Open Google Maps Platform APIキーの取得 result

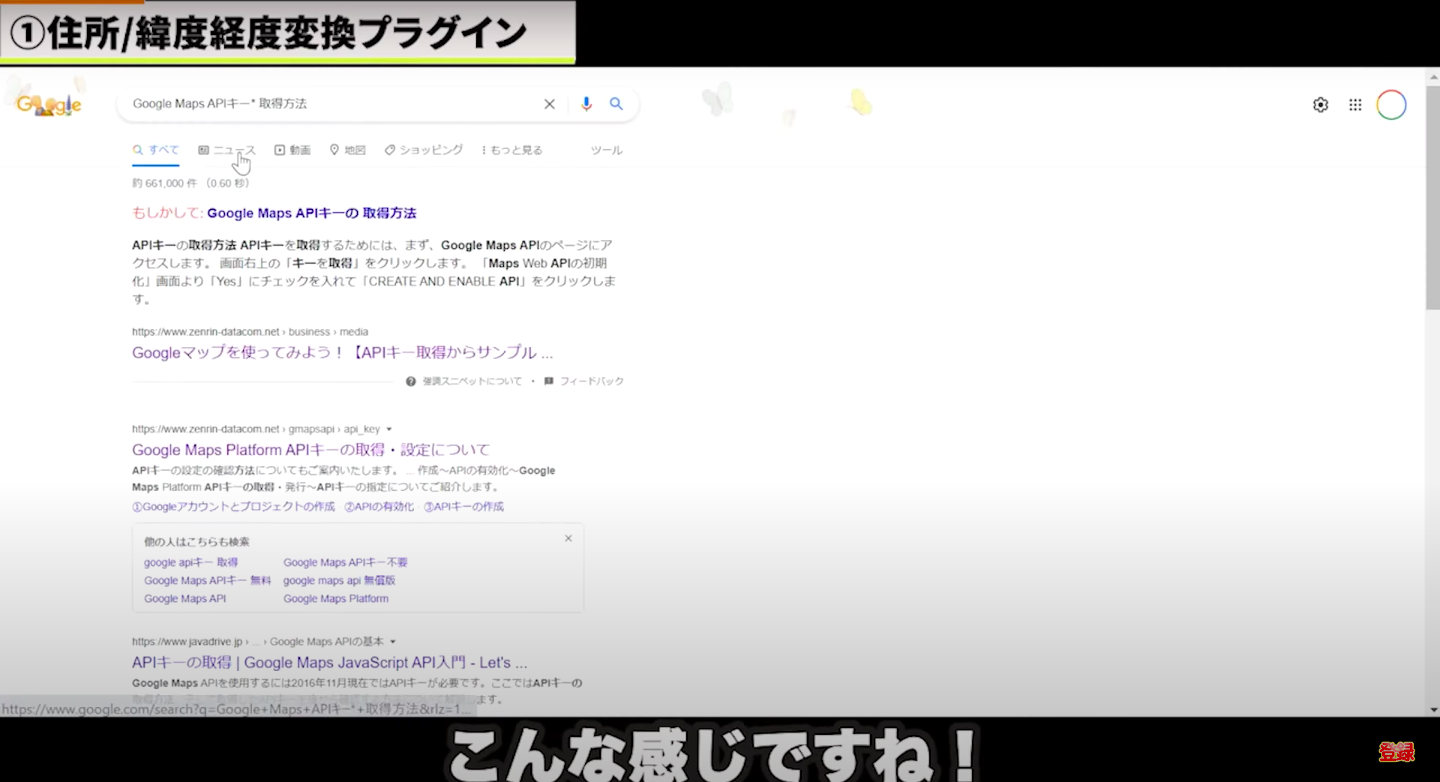(x=311, y=450)
